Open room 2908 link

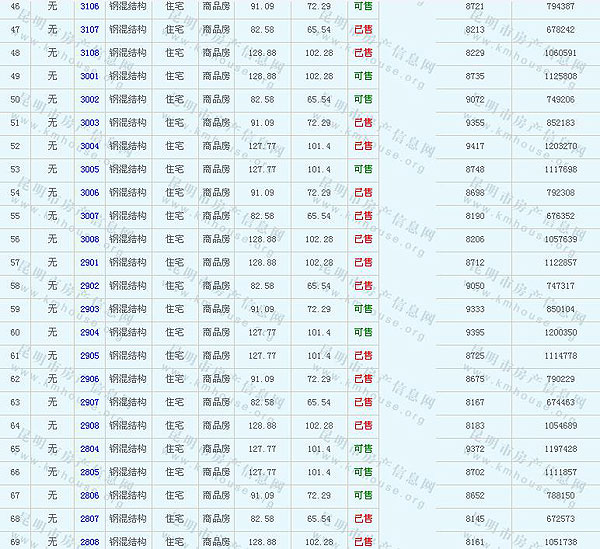point(89,426)
